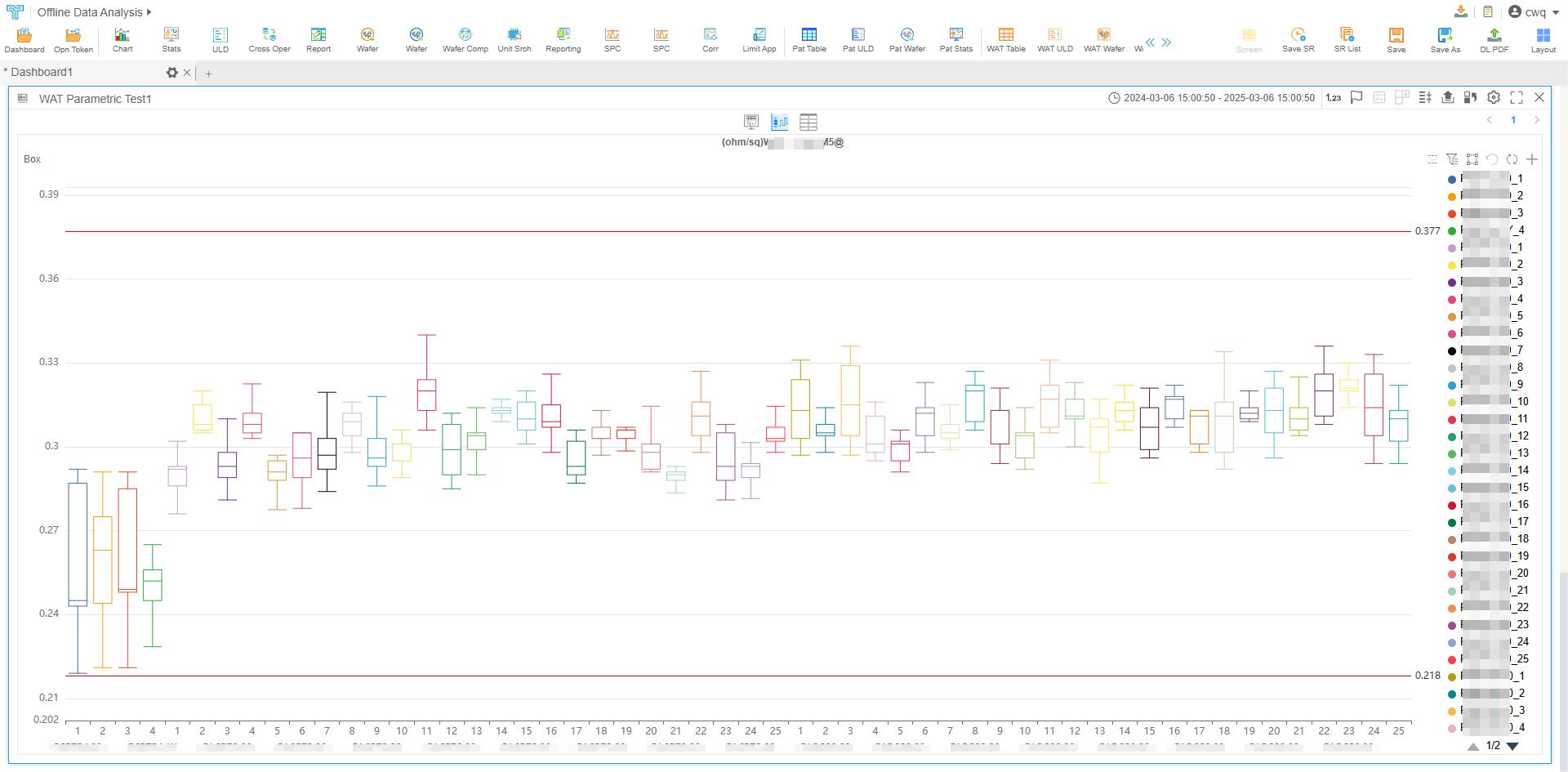The image size is (1568, 772).
Task: Switch to the box chart view icon
Action: point(780,122)
